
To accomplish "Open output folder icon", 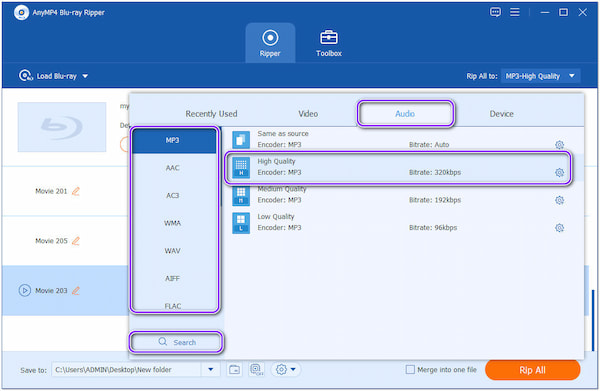I will [235, 370].
